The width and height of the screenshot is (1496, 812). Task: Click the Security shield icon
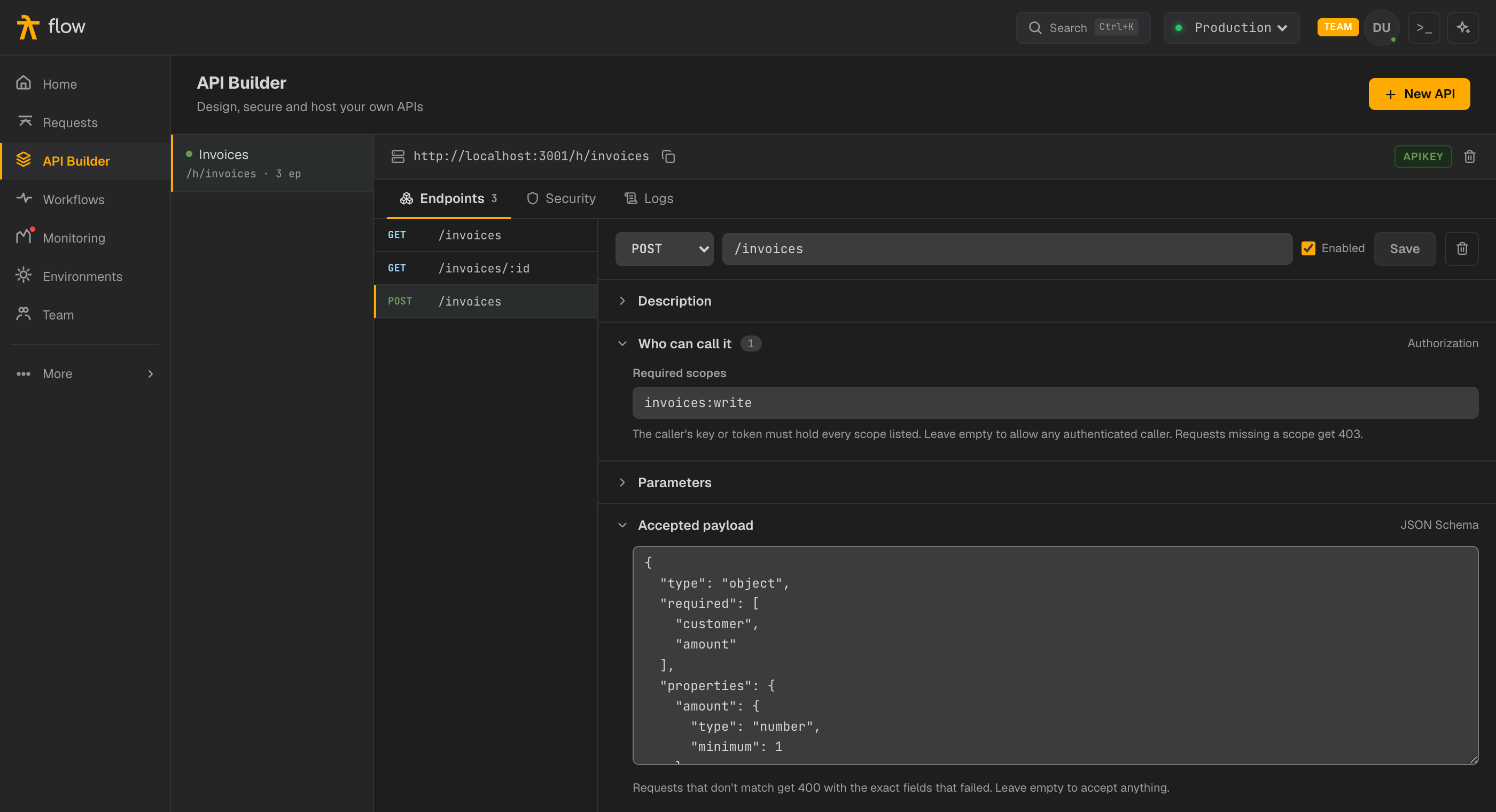pos(532,198)
